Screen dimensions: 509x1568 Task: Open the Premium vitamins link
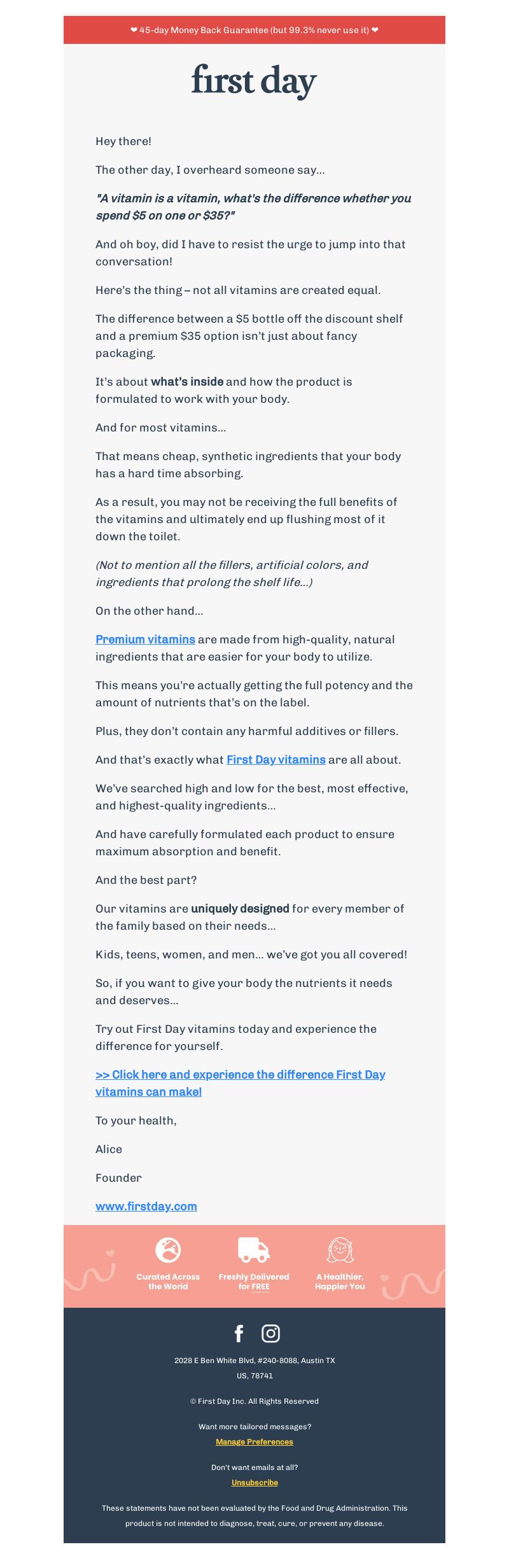coord(145,640)
